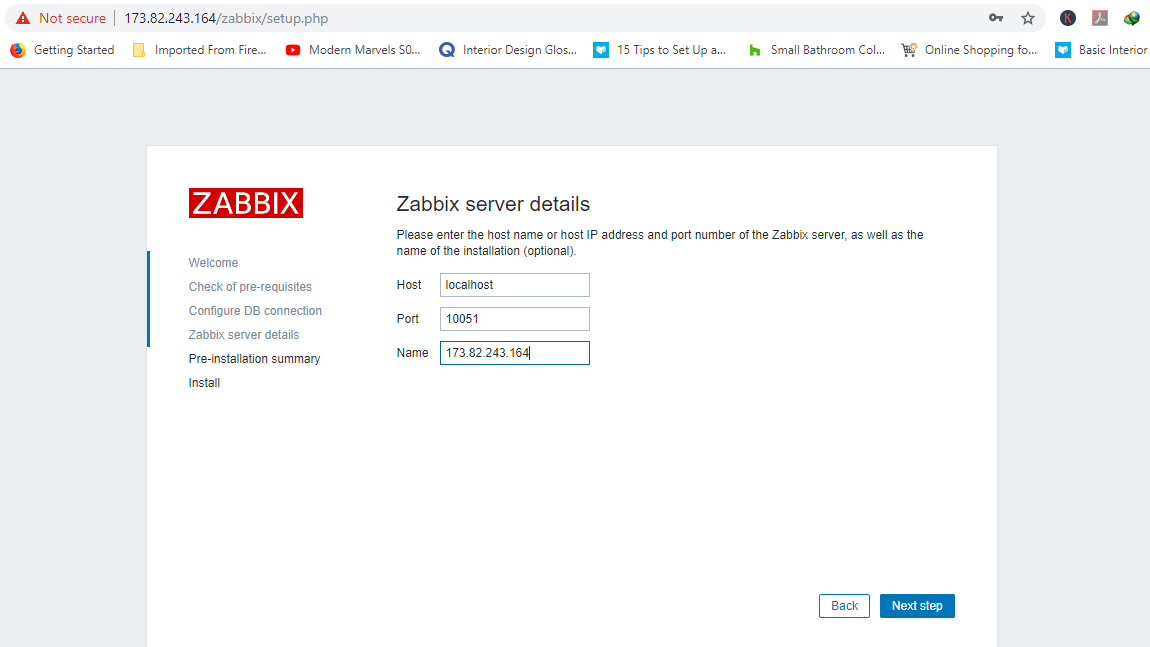Focus the Host field containing localhost
Viewport: 1150px width, 647px height.
[x=515, y=285]
